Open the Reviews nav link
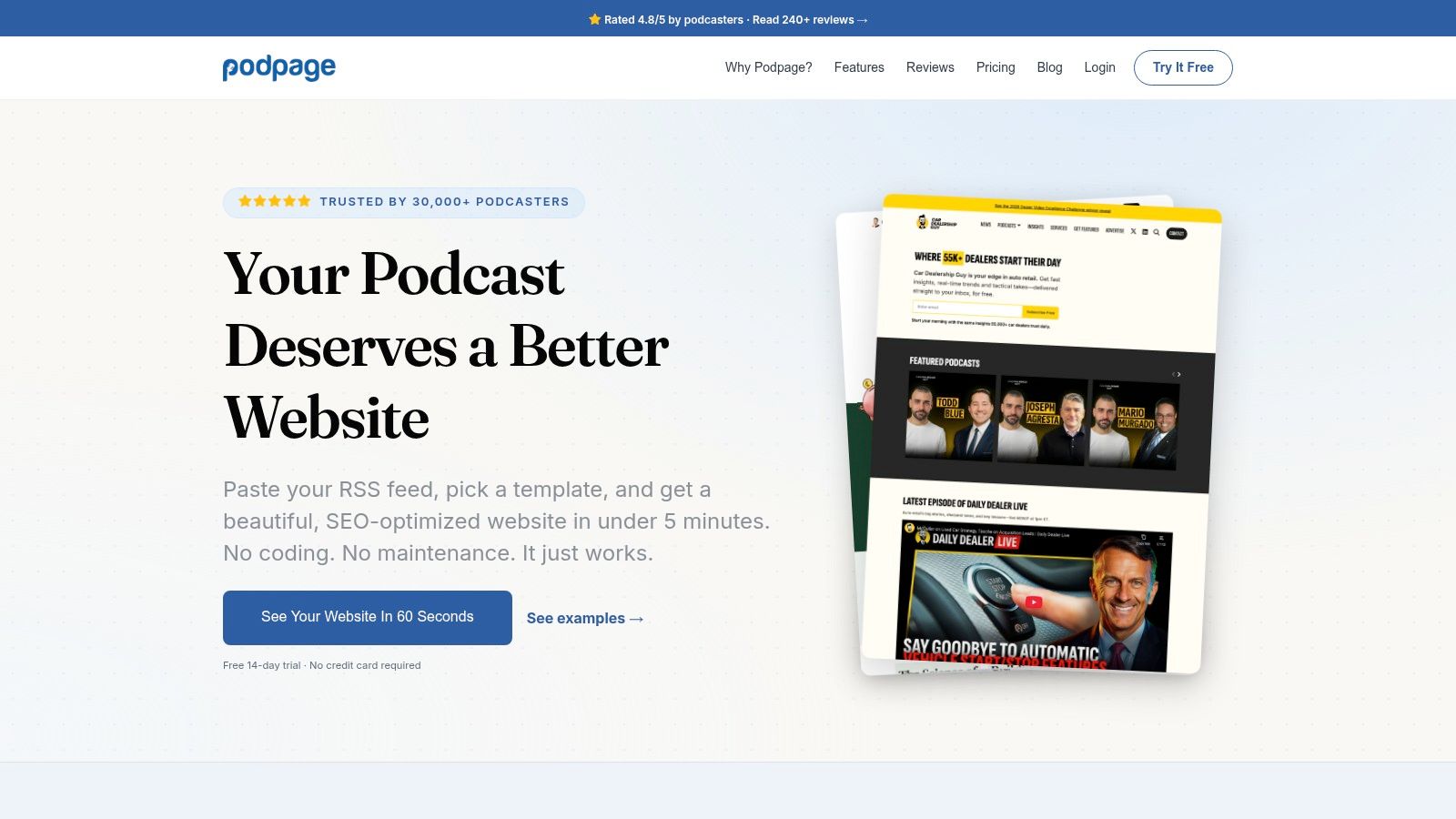Viewport: 1456px width, 819px height. point(930,67)
